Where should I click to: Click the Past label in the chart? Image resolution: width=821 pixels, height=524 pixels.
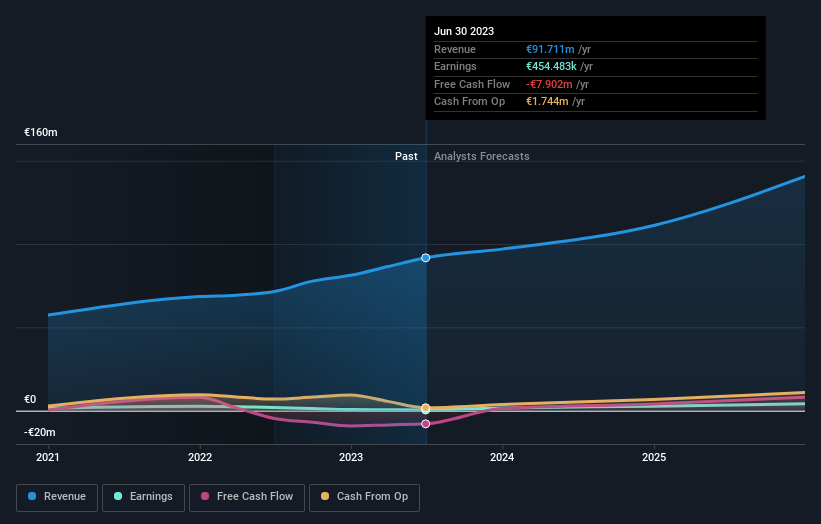[x=406, y=156]
